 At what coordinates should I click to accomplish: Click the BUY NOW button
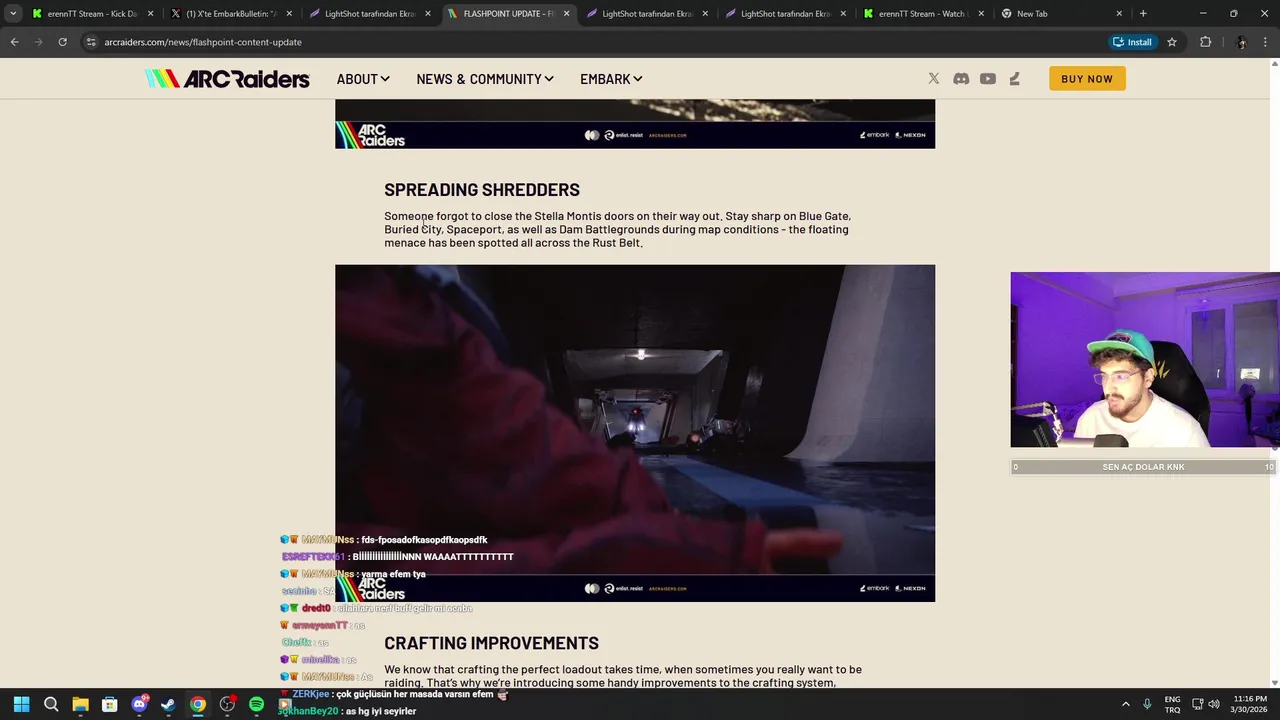[x=1087, y=79]
